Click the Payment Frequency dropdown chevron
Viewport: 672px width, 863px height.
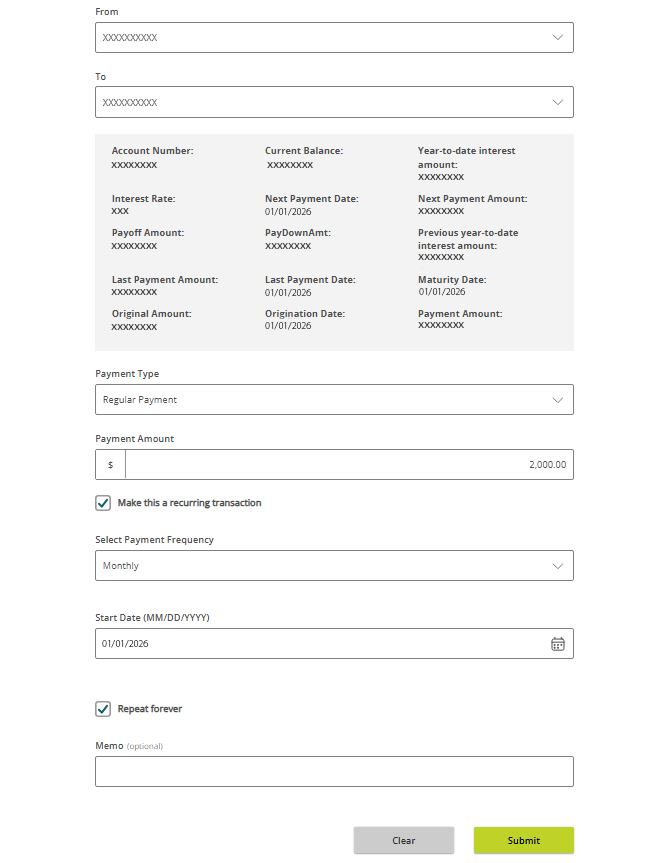pos(558,565)
